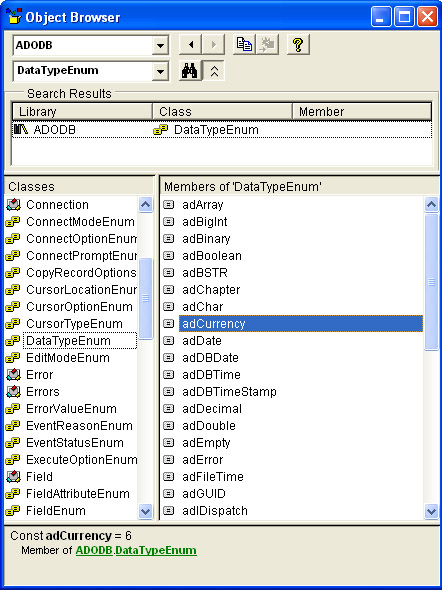Click the View Definition icon
This screenshot has height=590, width=442.
[267, 45]
